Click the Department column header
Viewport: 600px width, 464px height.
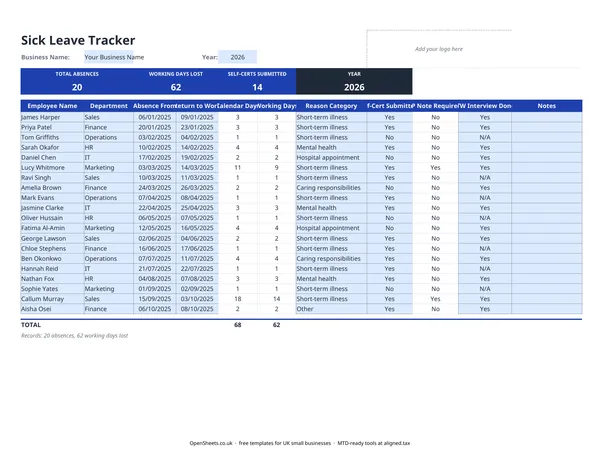(109, 106)
